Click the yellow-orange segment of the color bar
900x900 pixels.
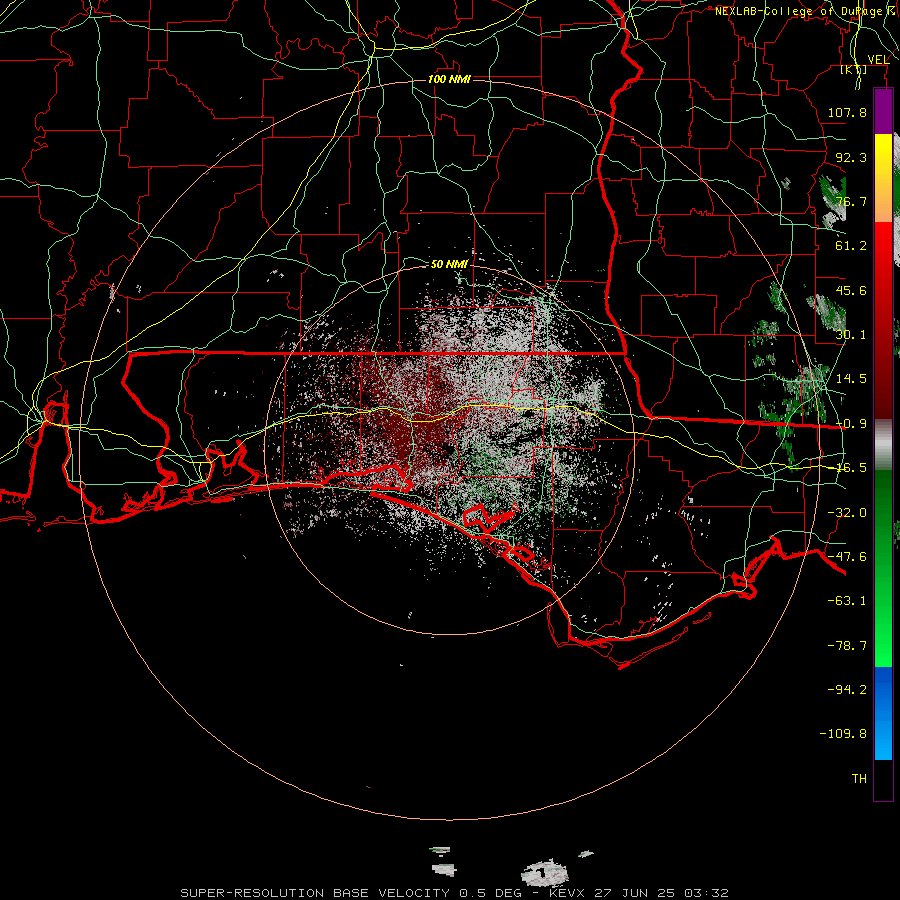883,178
